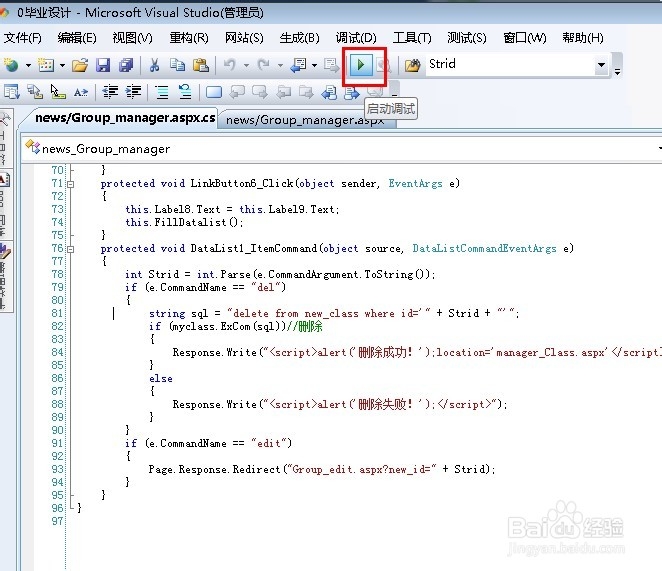662x571 pixels.
Task: Open the 网站(S) menu
Action: click(244, 38)
